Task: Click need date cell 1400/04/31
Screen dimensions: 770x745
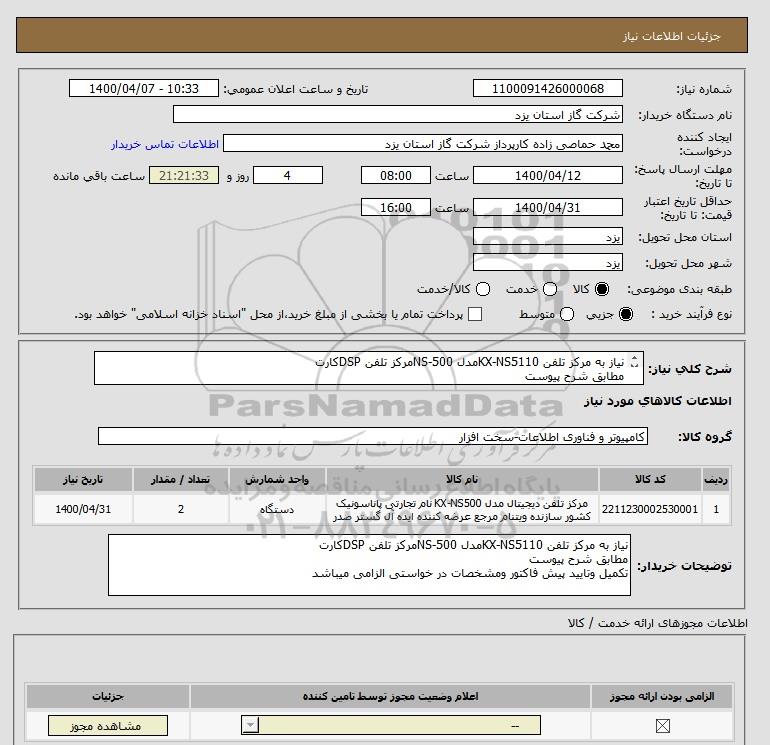Action: 83,509
